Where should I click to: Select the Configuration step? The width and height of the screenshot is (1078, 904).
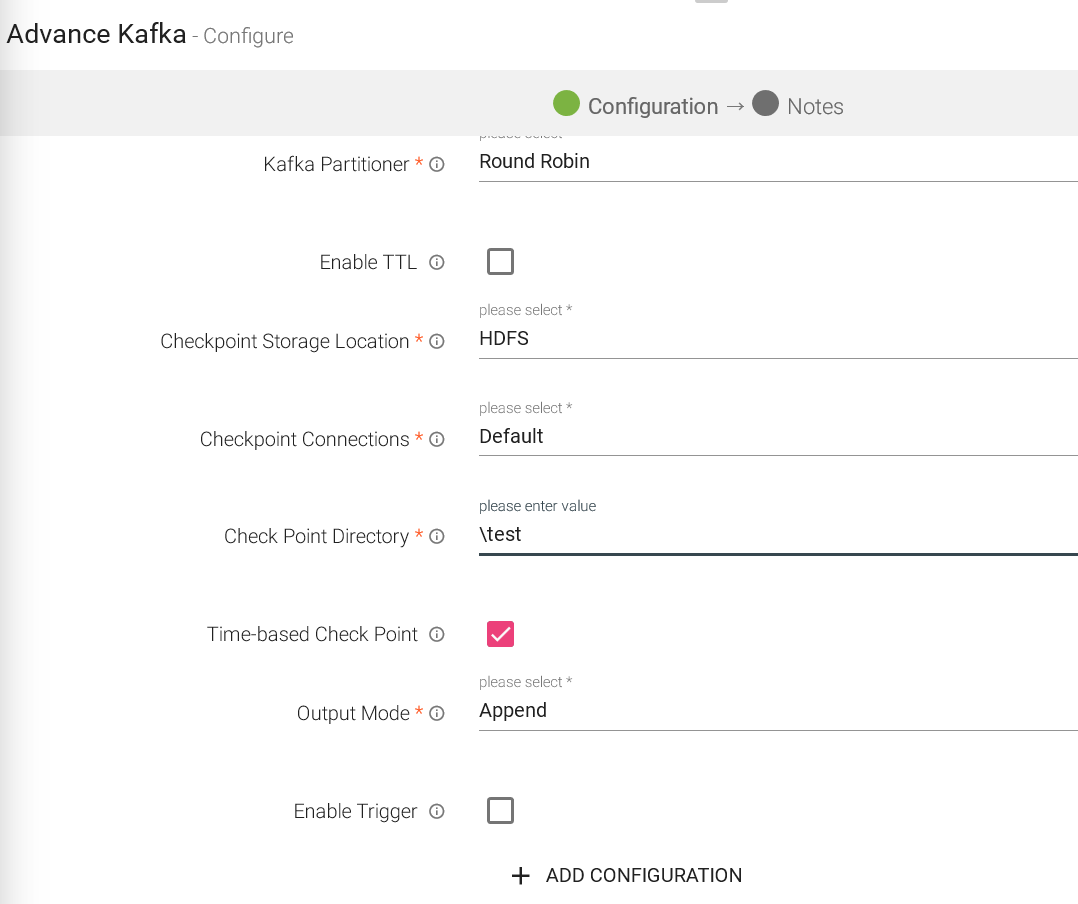pyautogui.click(x=636, y=106)
